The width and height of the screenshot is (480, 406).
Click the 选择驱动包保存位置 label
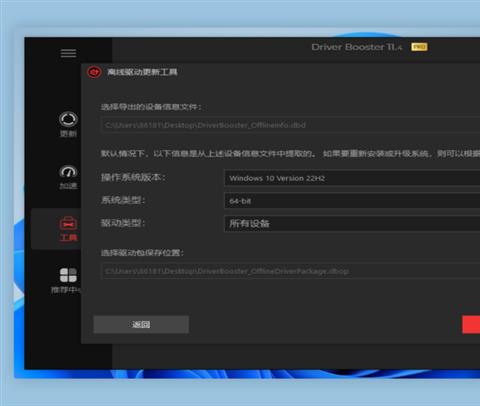(142, 253)
